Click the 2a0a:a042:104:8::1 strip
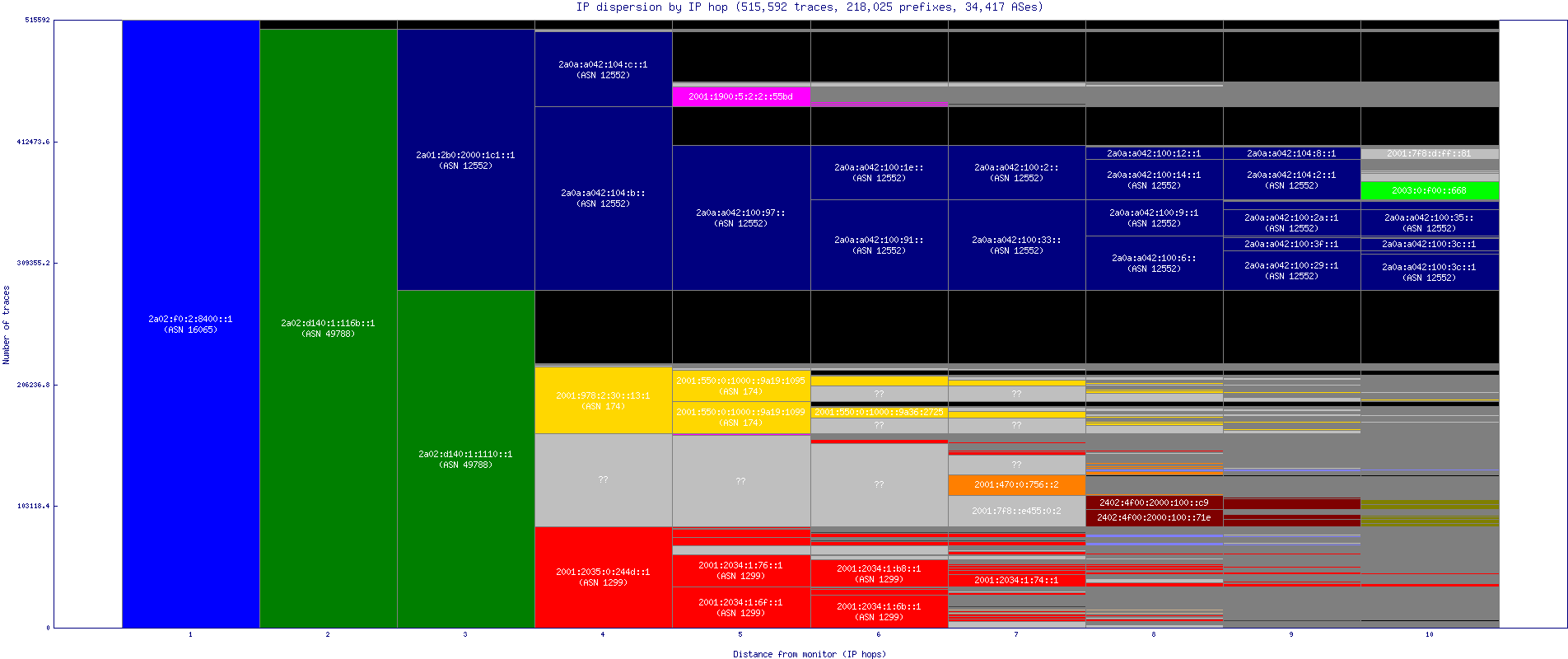This screenshot has width=1568, height=659. point(1292,153)
